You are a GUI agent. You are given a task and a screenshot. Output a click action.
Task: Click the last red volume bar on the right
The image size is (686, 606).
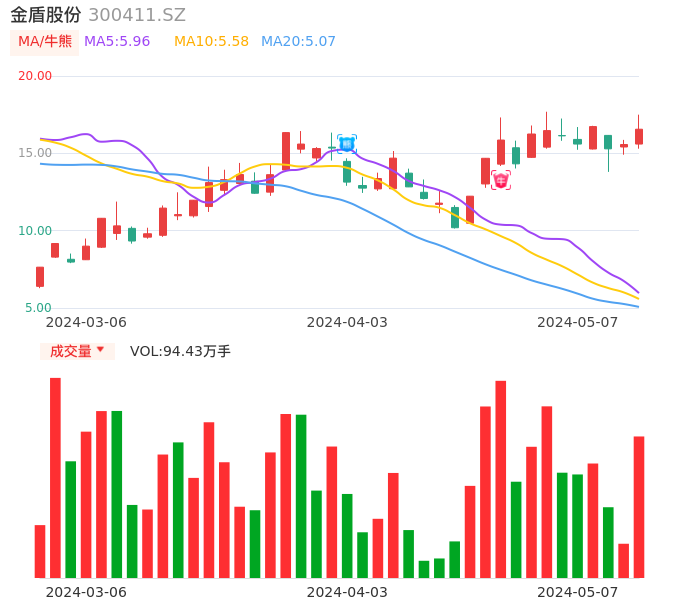[639, 507]
